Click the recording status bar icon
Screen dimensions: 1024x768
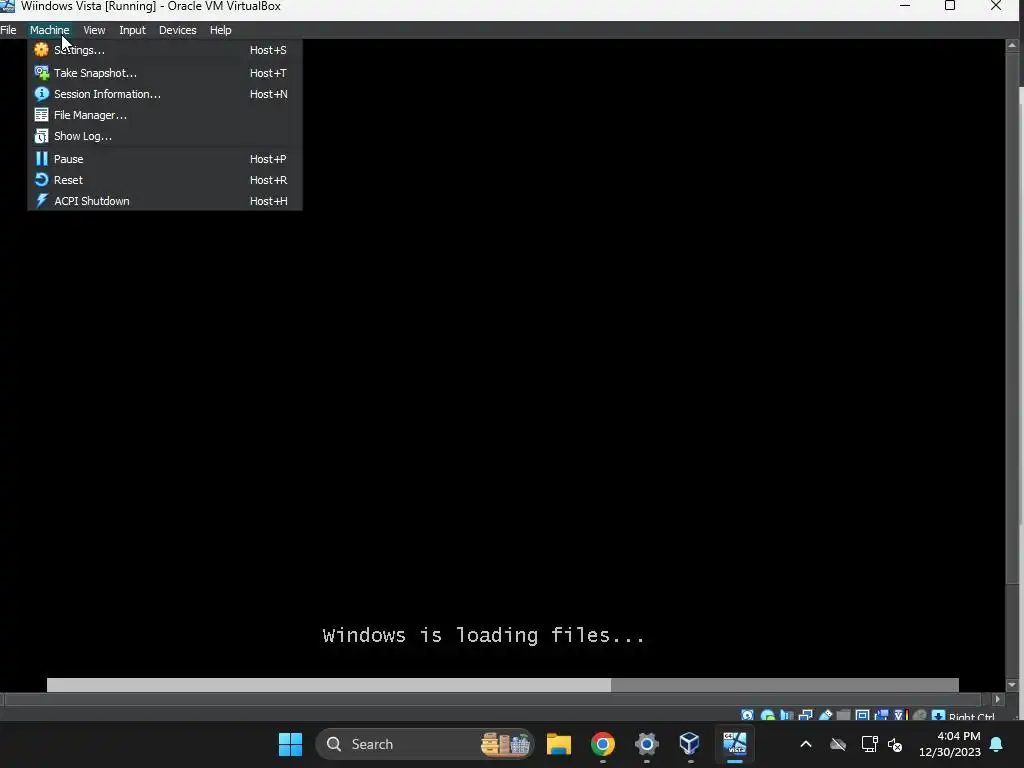882,715
